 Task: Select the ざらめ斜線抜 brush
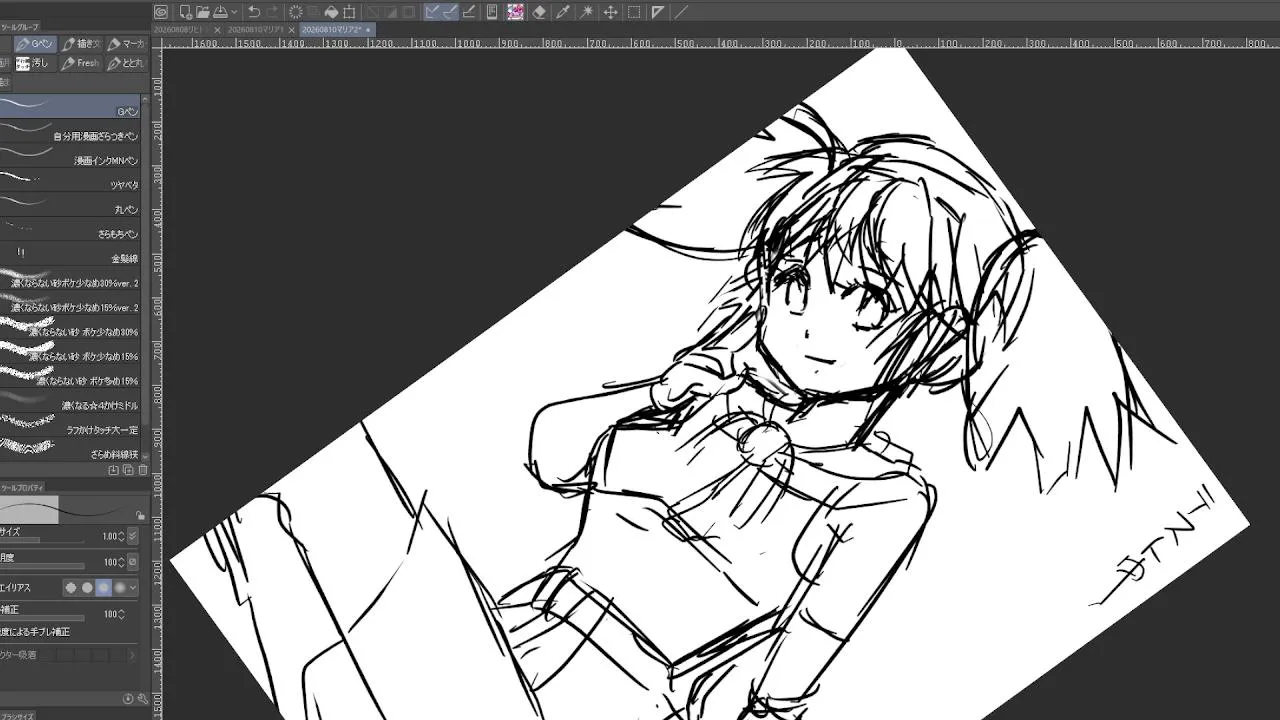click(71, 449)
